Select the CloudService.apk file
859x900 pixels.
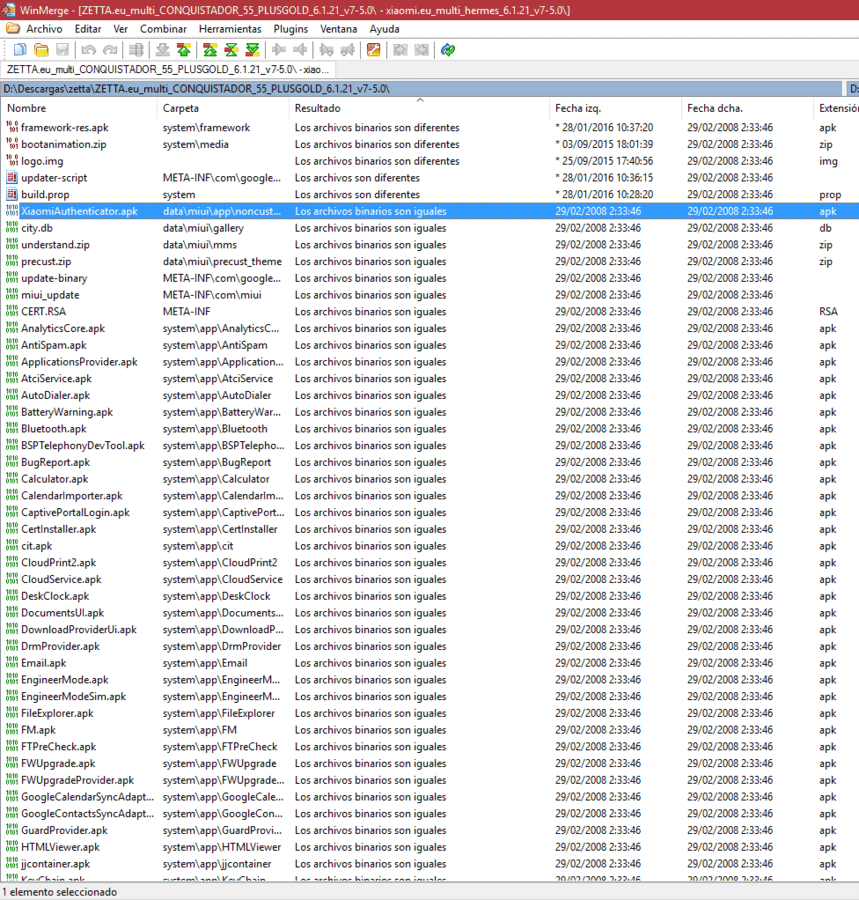(61, 579)
